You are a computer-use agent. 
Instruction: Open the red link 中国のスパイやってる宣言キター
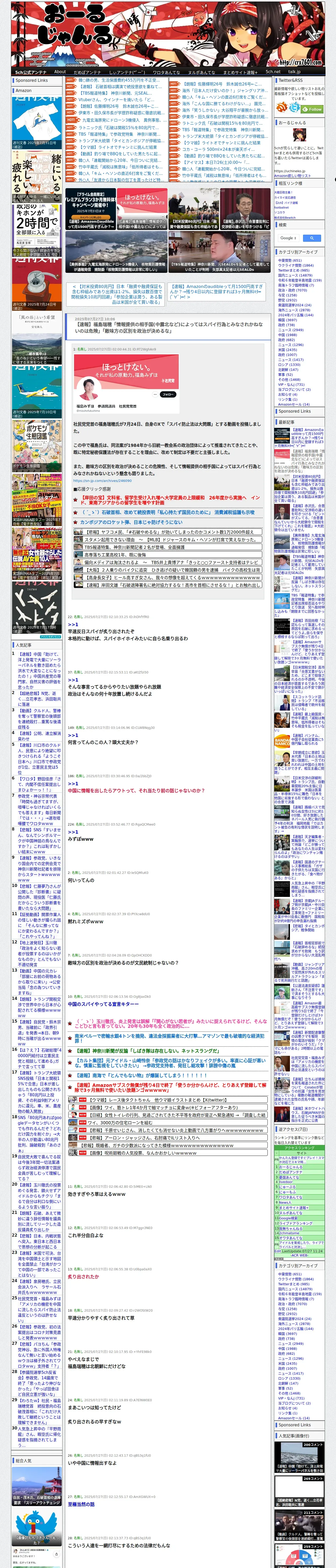[103, 1004]
